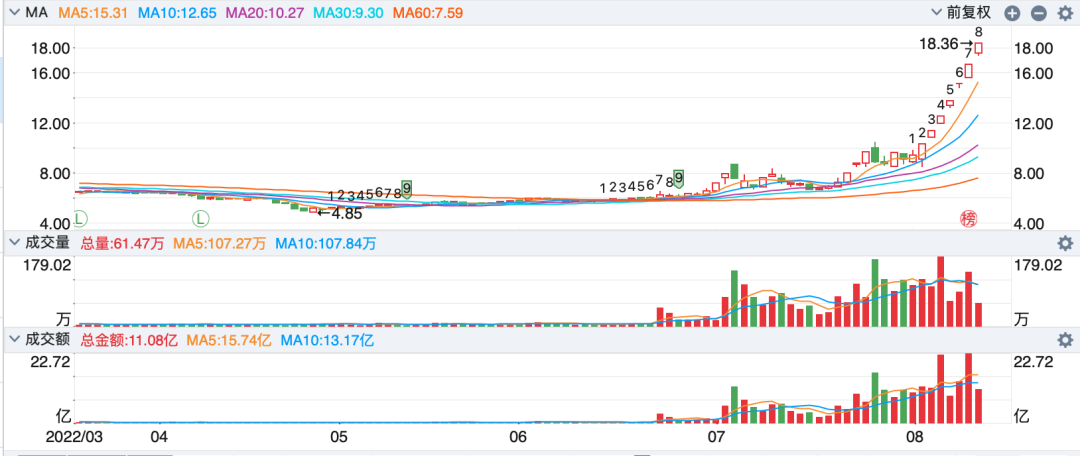
Task: Click the leftmost green L marker
Action: pyautogui.click(x=80, y=218)
